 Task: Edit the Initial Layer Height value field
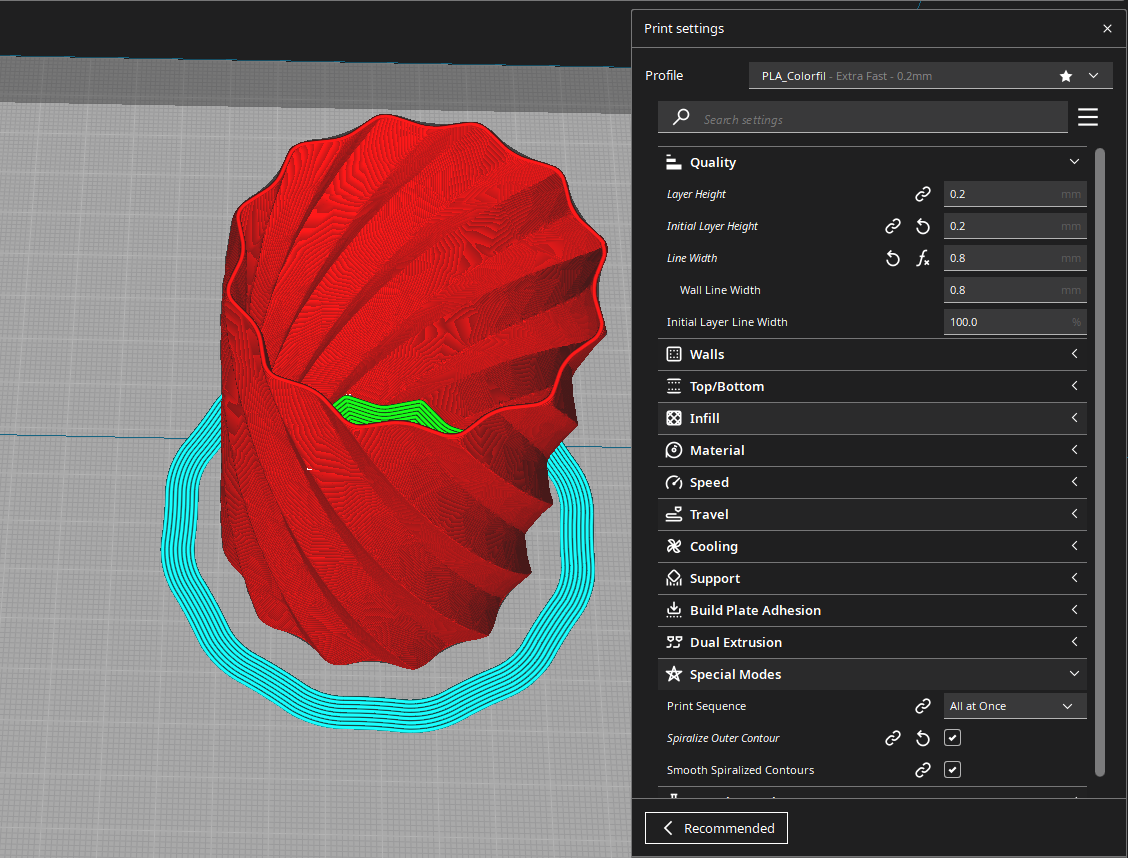[x=1014, y=227]
